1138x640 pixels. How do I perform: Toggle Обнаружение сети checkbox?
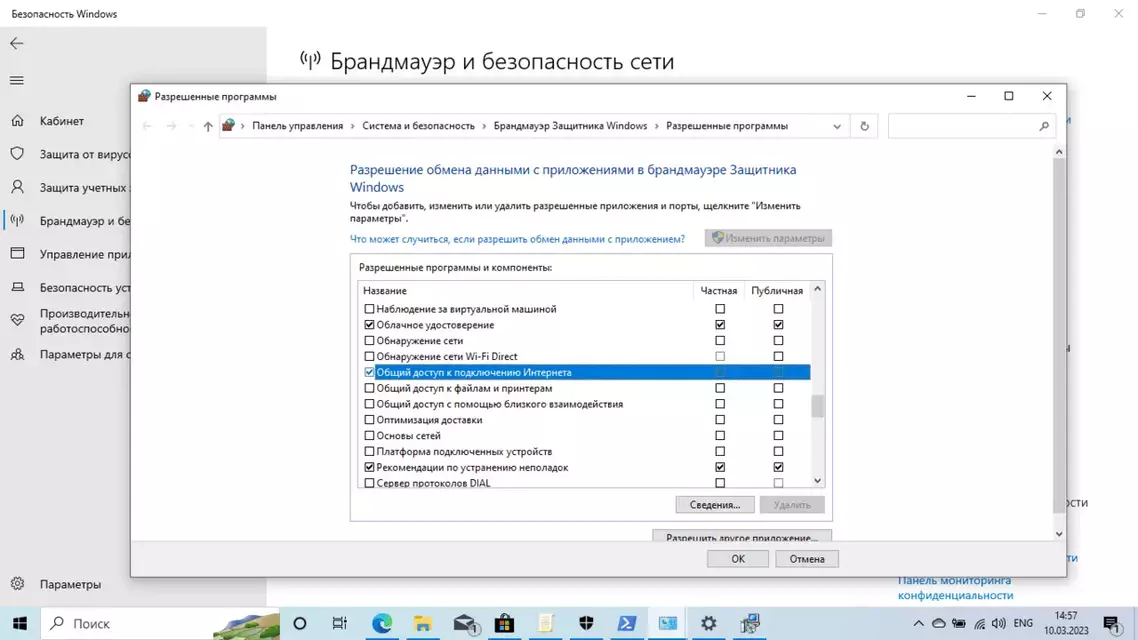pyautogui.click(x=369, y=341)
